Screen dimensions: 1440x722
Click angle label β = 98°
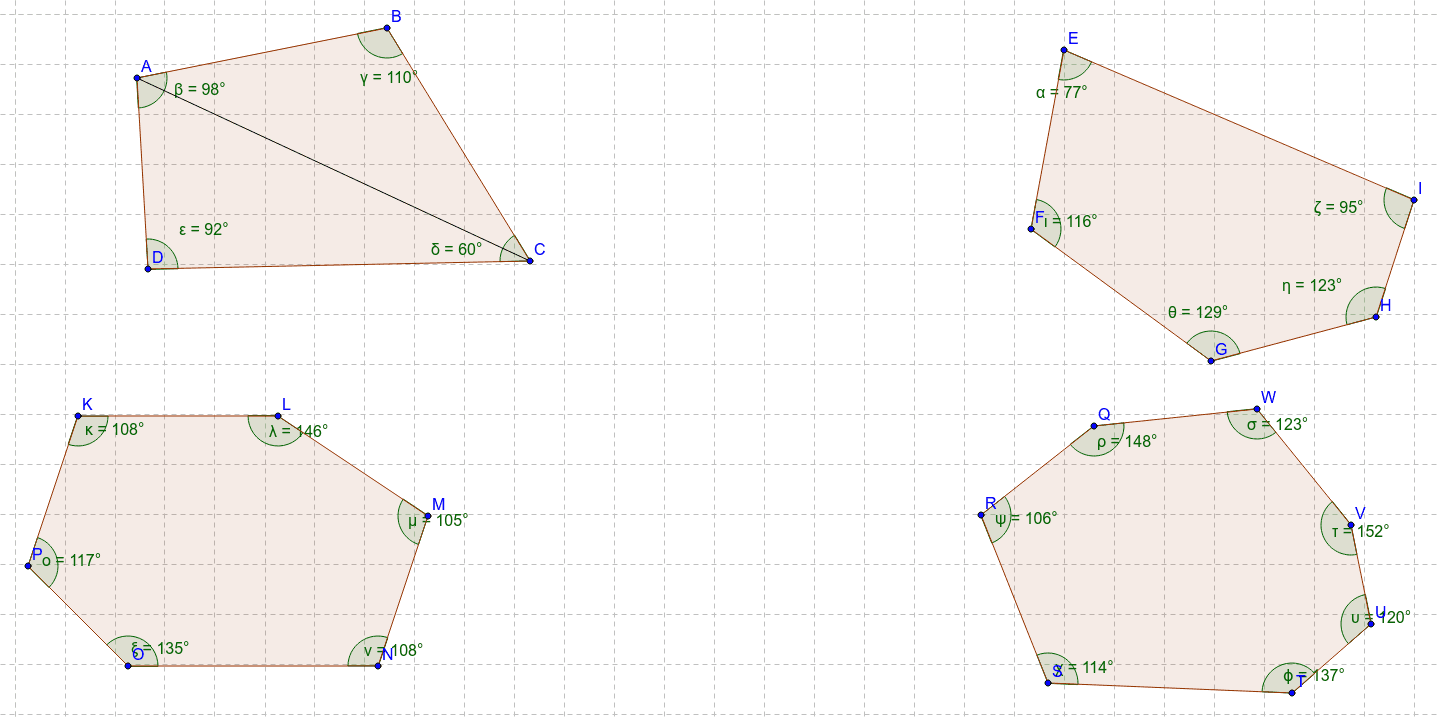point(200,89)
